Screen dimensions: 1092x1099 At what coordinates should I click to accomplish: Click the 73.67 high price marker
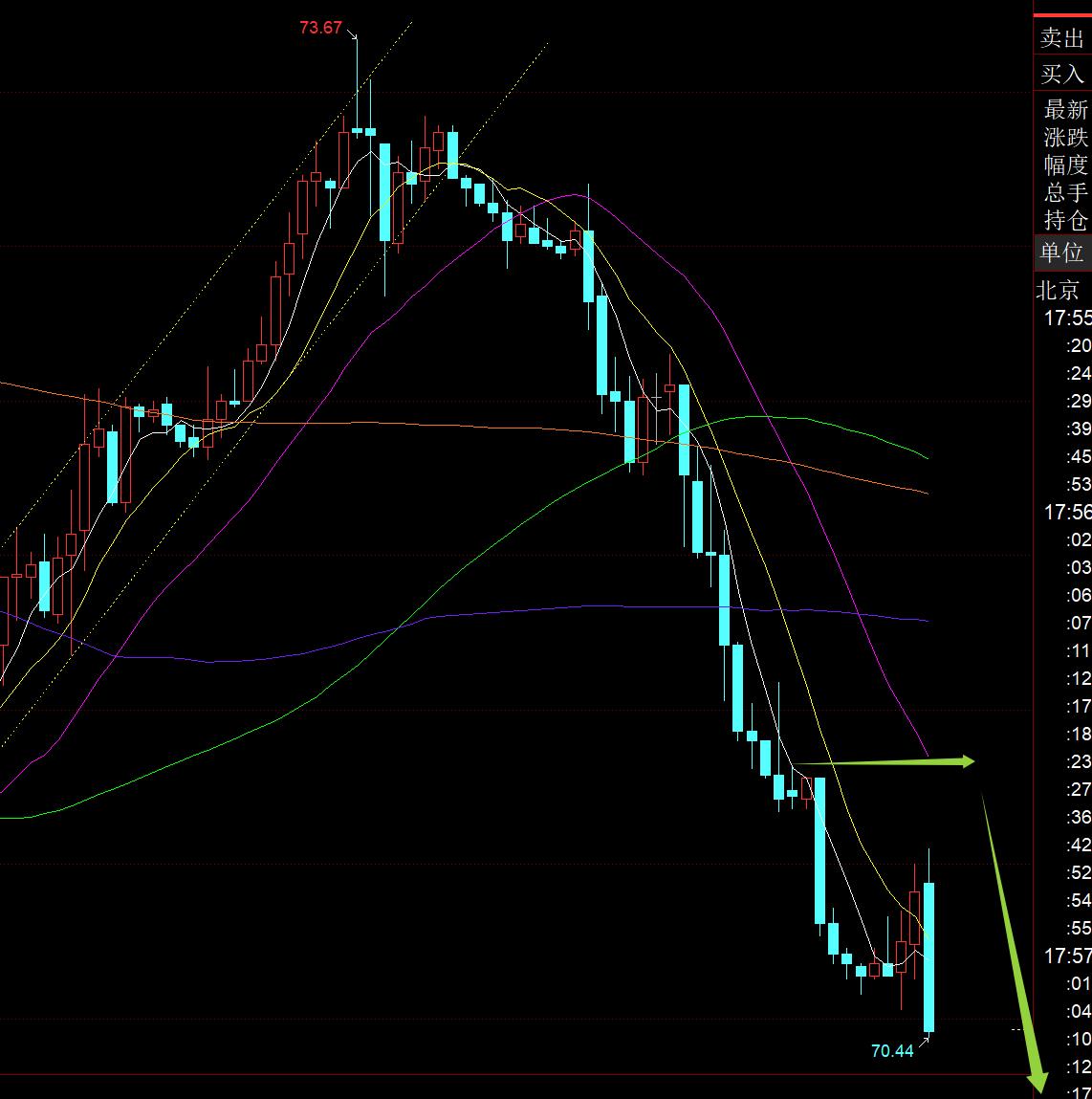(320, 28)
